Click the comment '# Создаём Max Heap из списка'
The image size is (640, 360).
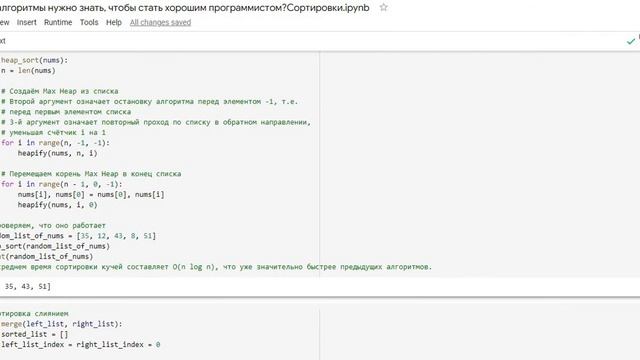pyautogui.click(x=60, y=91)
